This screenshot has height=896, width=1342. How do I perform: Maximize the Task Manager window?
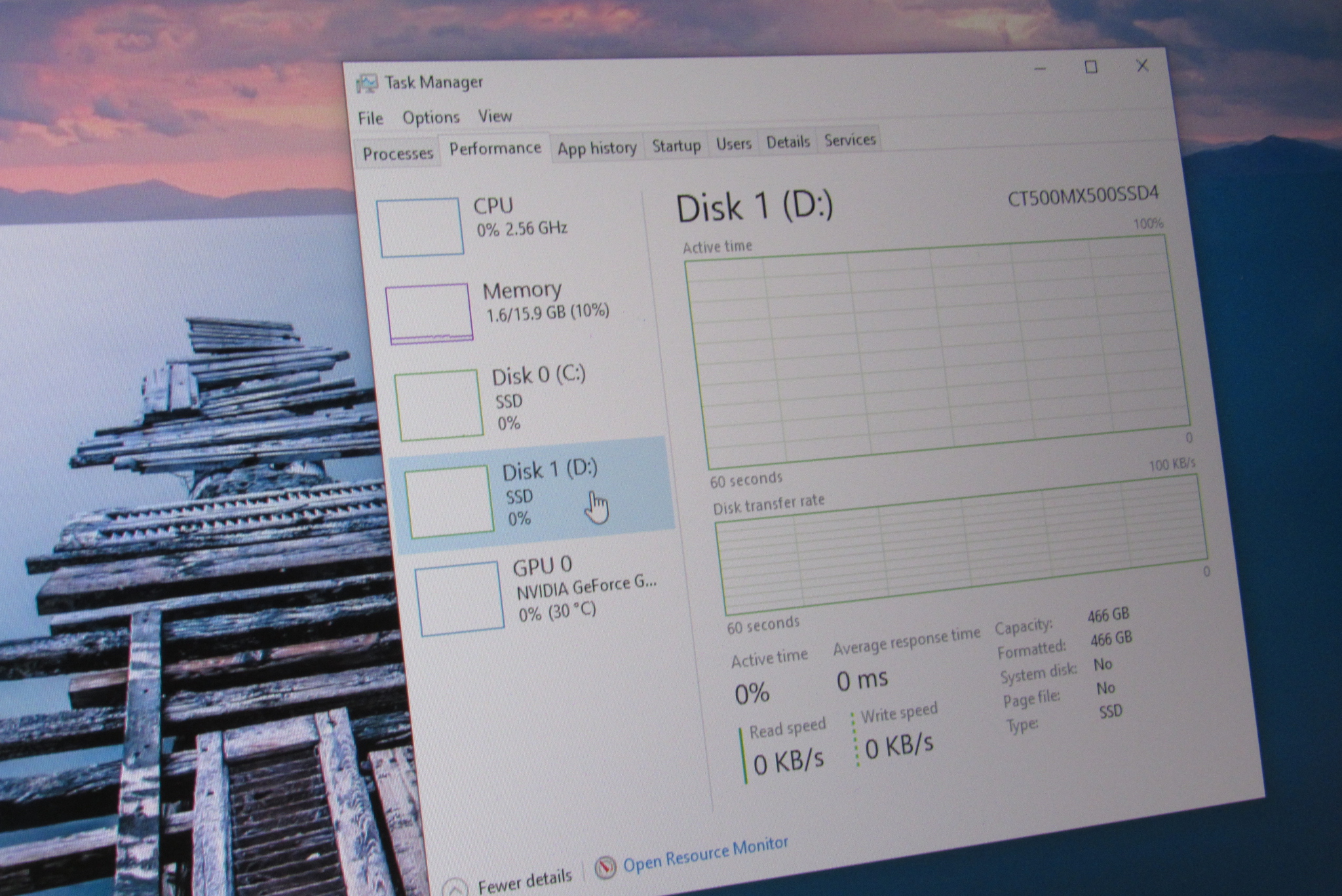1091,67
